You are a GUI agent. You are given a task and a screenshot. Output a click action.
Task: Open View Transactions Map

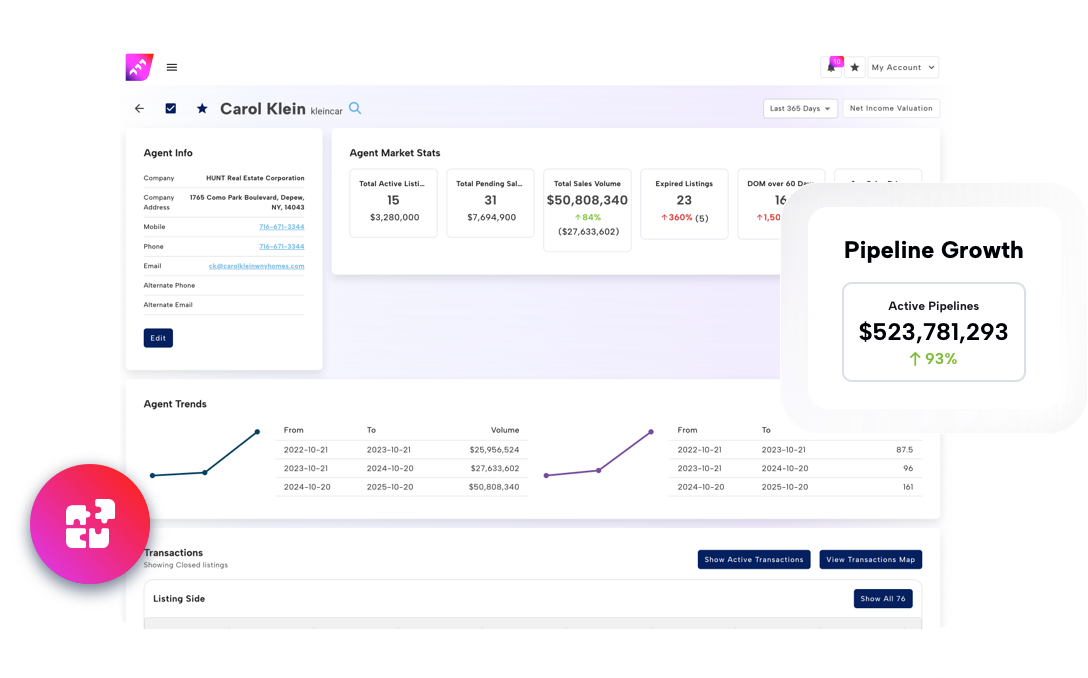click(870, 560)
